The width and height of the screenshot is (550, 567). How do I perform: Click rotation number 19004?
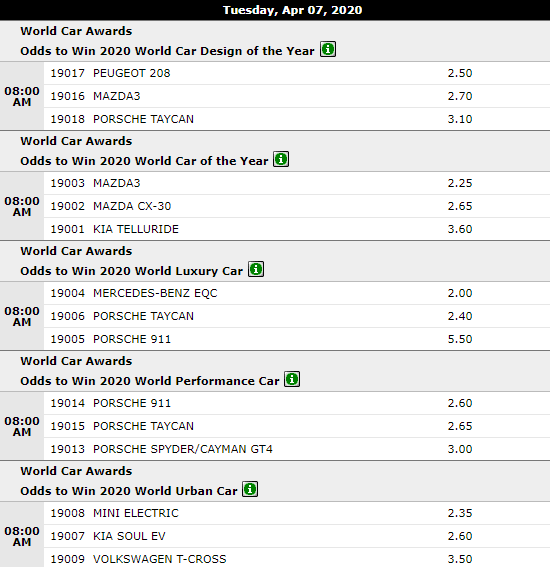67,293
